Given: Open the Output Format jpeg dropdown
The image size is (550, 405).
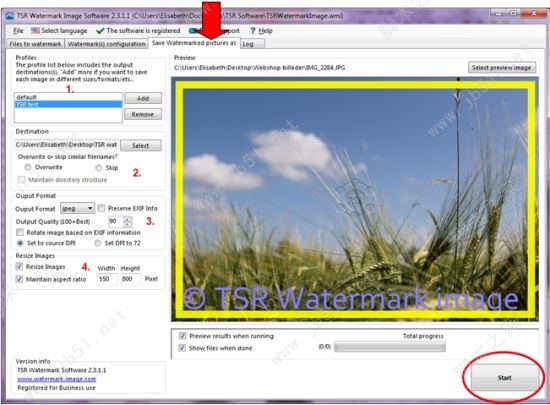Looking at the screenshot, I should pyautogui.click(x=77, y=208).
